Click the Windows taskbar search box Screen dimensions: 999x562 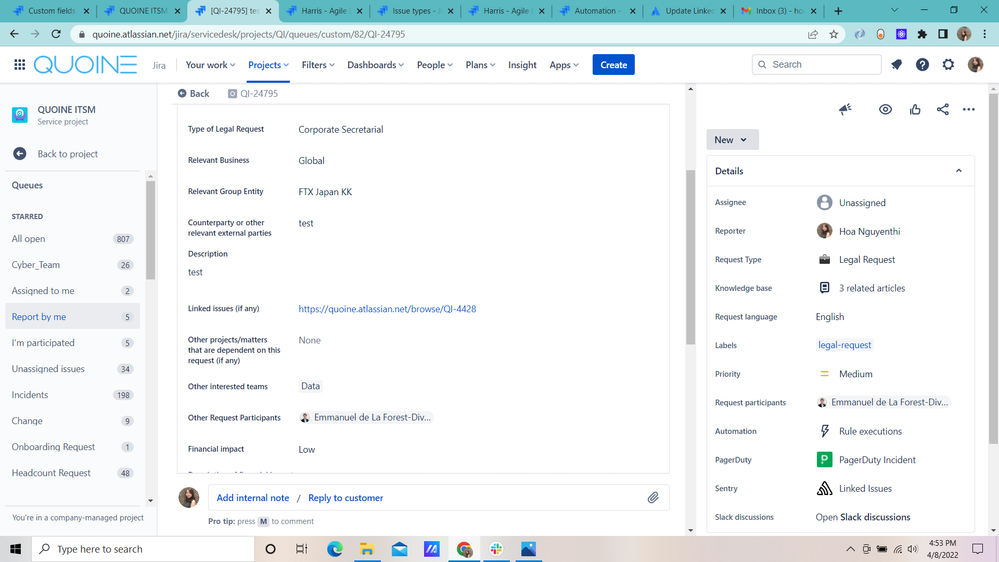(143, 549)
